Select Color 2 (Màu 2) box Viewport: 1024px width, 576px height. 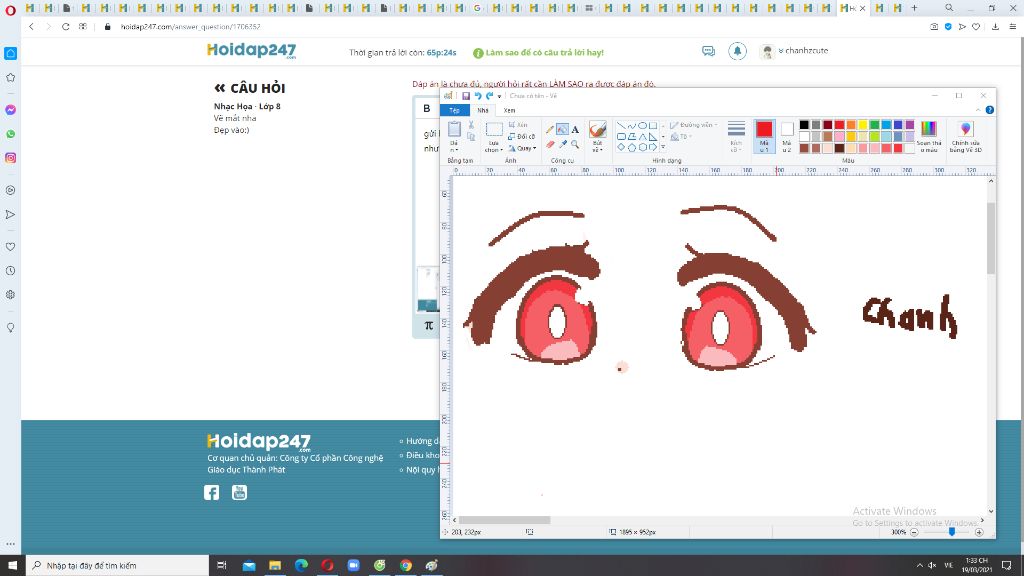(x=787, y=136)
